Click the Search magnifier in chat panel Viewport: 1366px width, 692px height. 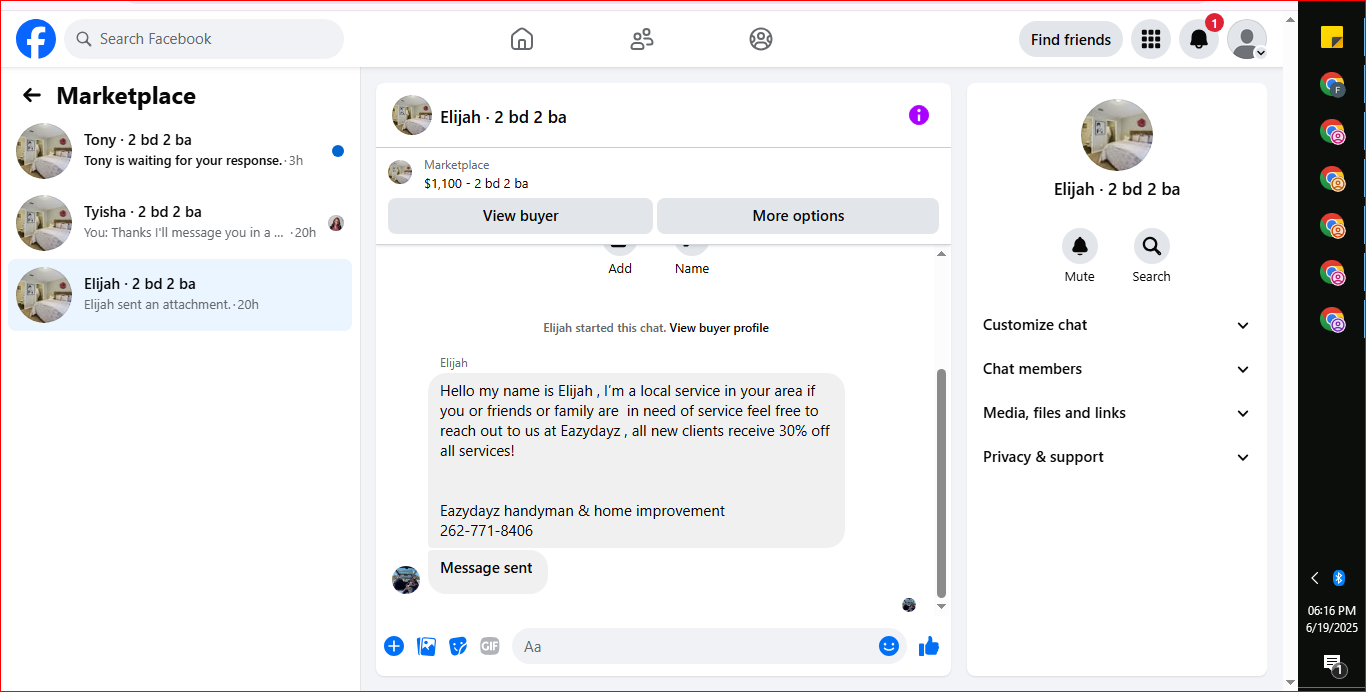point(1152,246)
